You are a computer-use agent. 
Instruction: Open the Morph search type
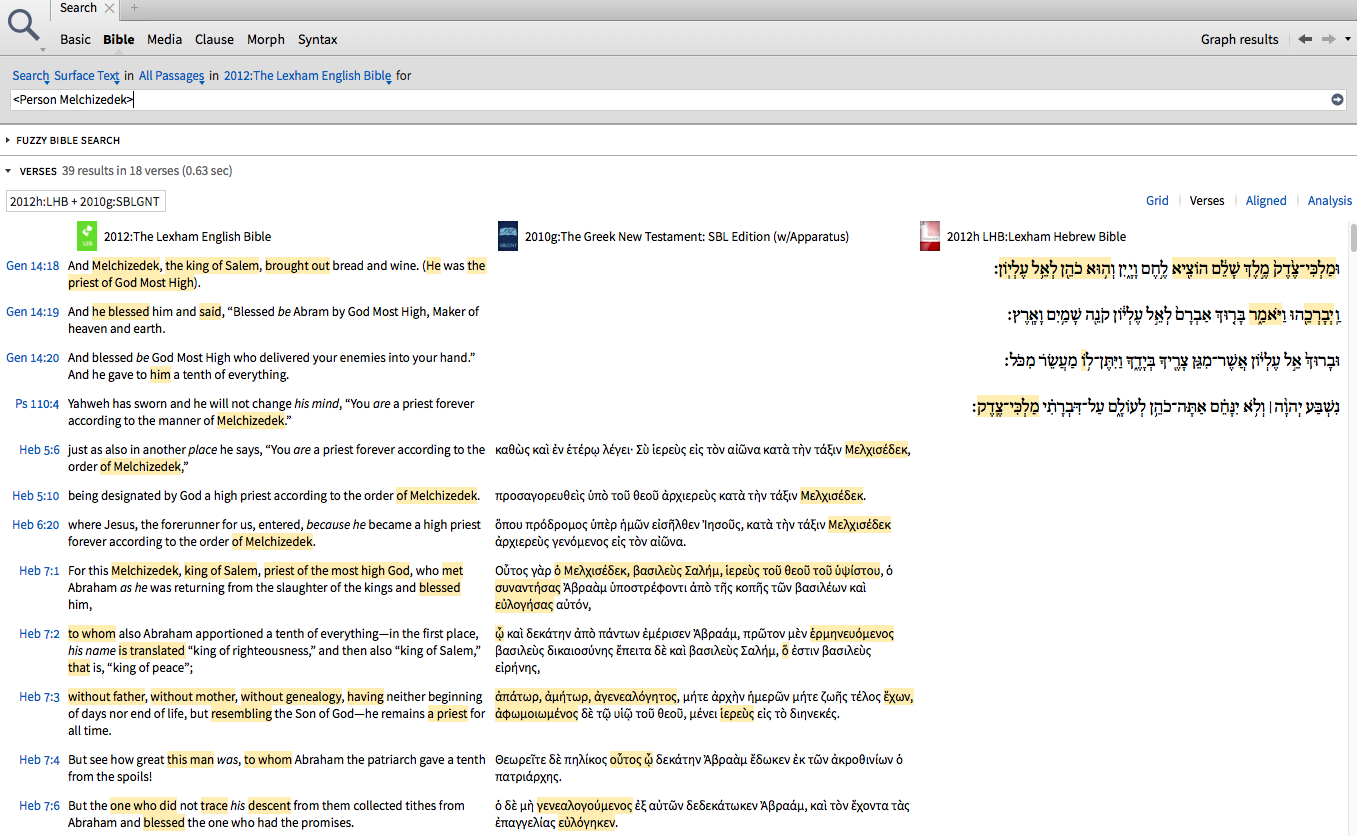click(x=266, y=39)
